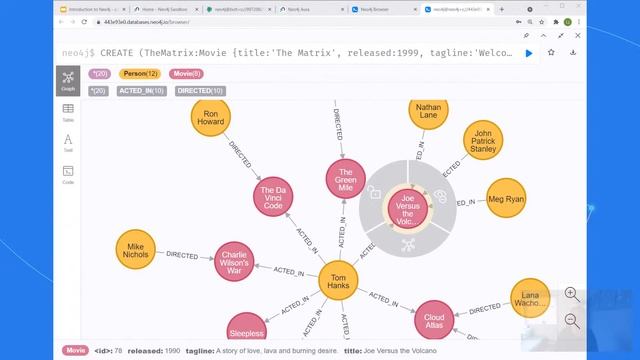This screenshot has height=360, width=640.
Task: Go back in browser history
Action: tap(62, 22)
